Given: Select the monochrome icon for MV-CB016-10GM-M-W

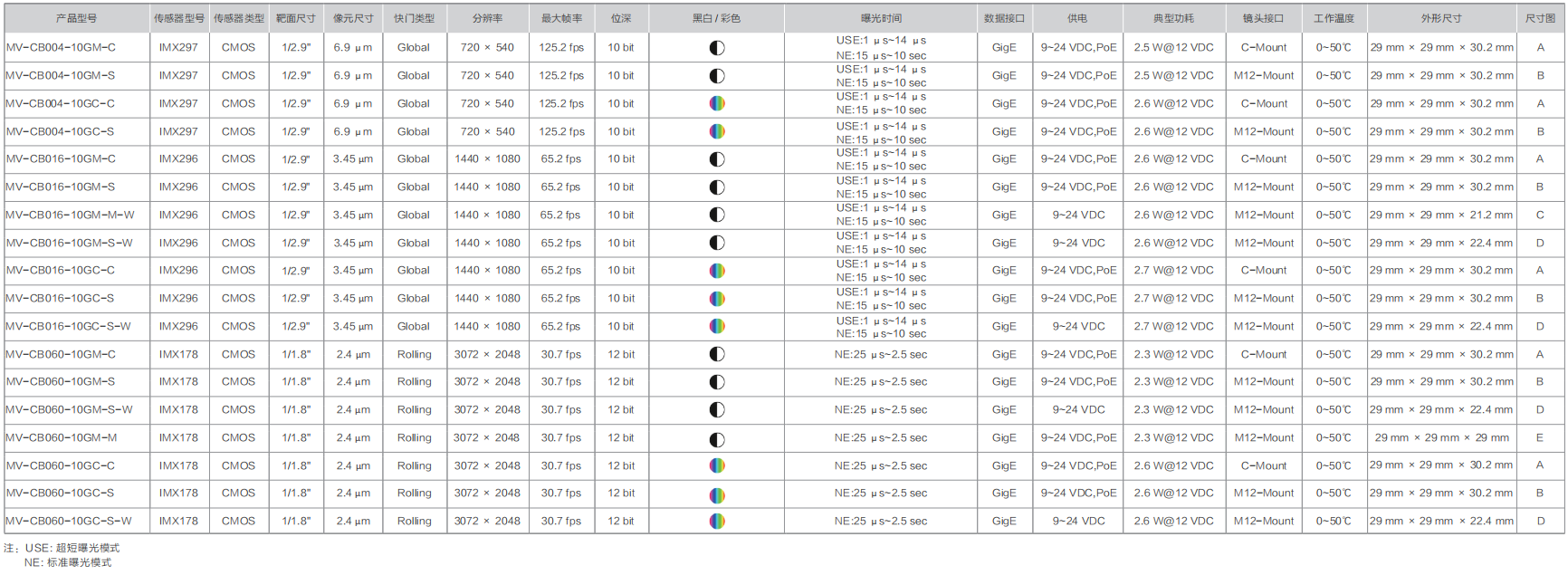Looking at the screenshot, I should pyautogui.click(x=717, y=216).
